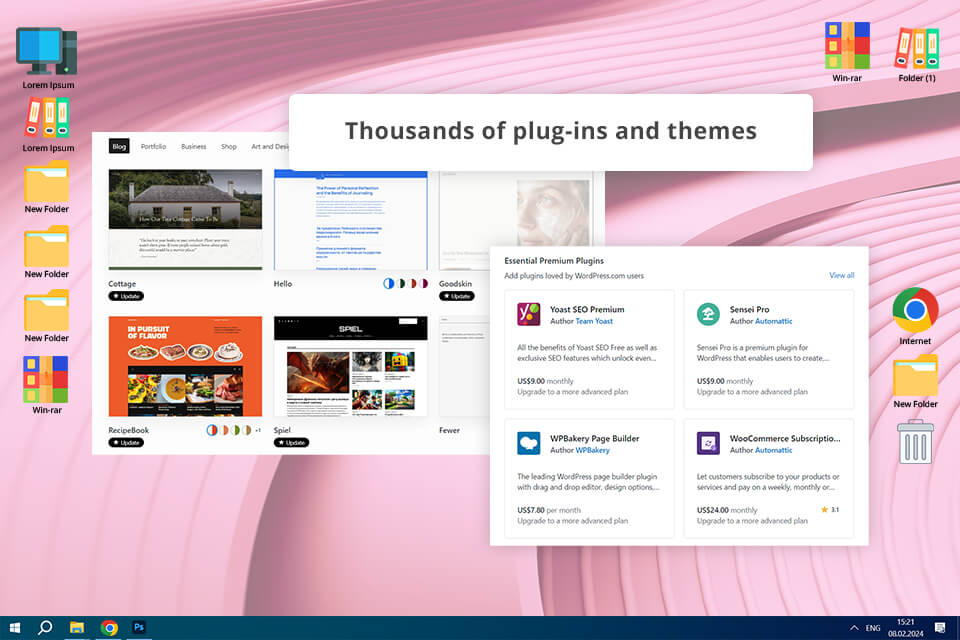Open the Cottage theme thumbnail
Image resolution: width=960 pixels, height=640 pixels.
click(185, 219)
